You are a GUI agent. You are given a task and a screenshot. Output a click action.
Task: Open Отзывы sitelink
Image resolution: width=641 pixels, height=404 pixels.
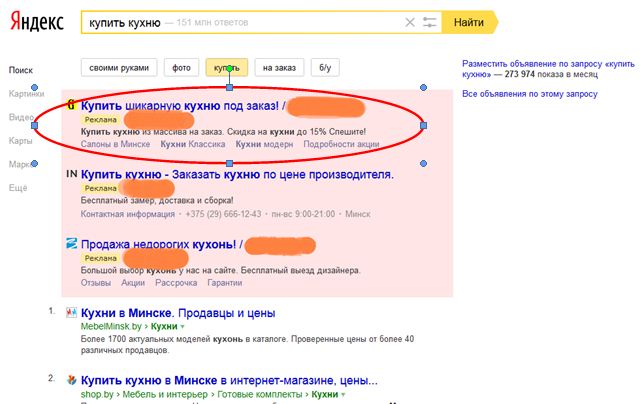[96, 283]
